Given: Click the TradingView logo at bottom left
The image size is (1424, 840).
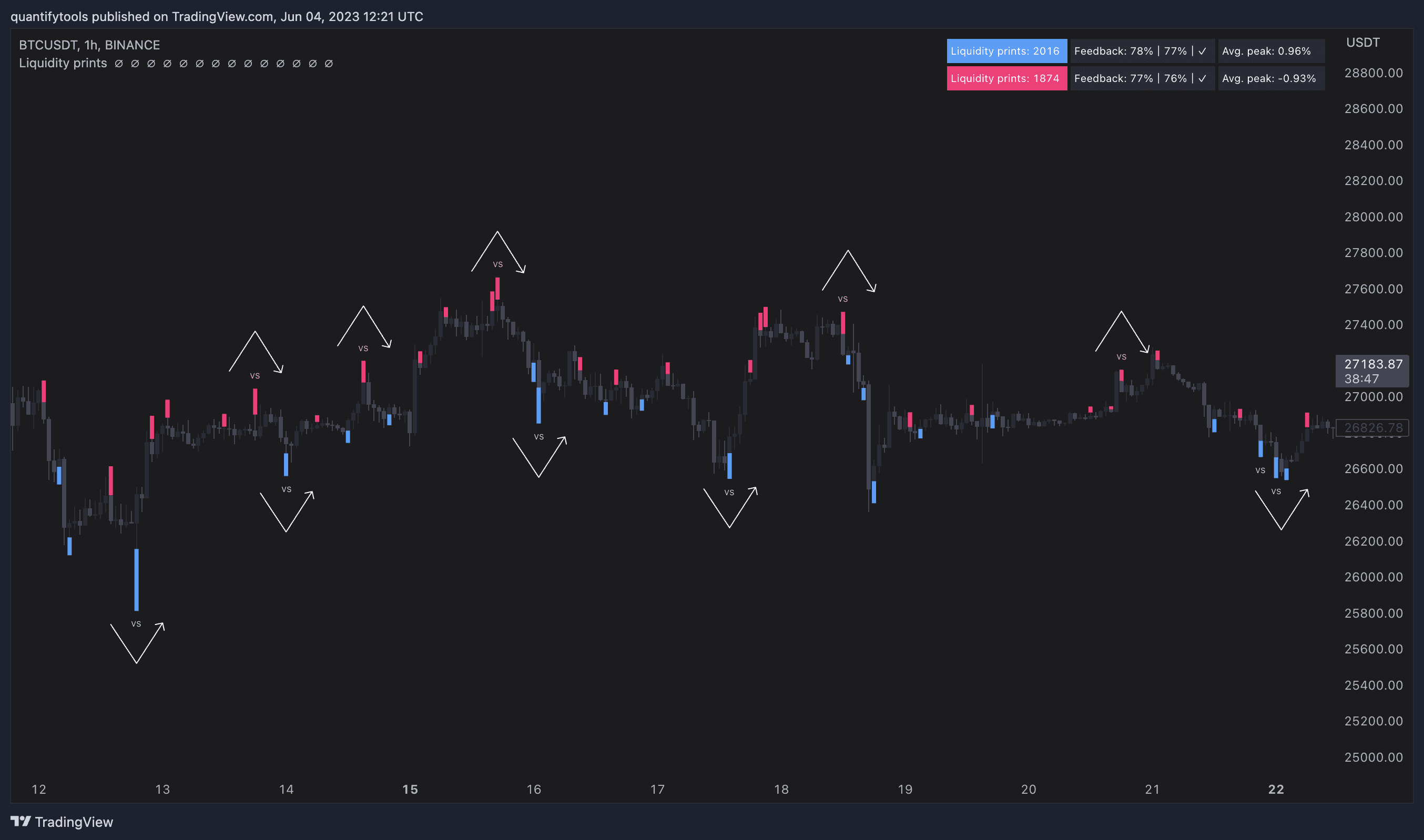Looking at the screenshot, I should [61, 821].
